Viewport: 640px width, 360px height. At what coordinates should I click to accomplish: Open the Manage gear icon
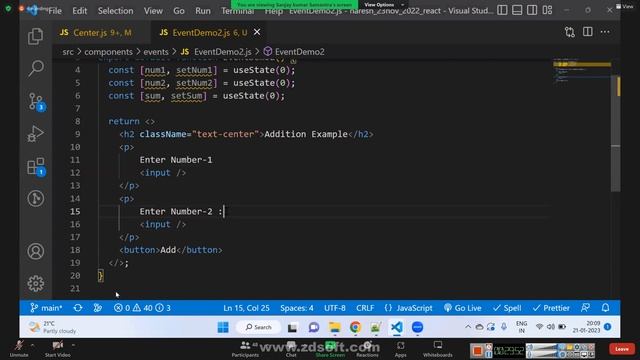coord(36,283)
